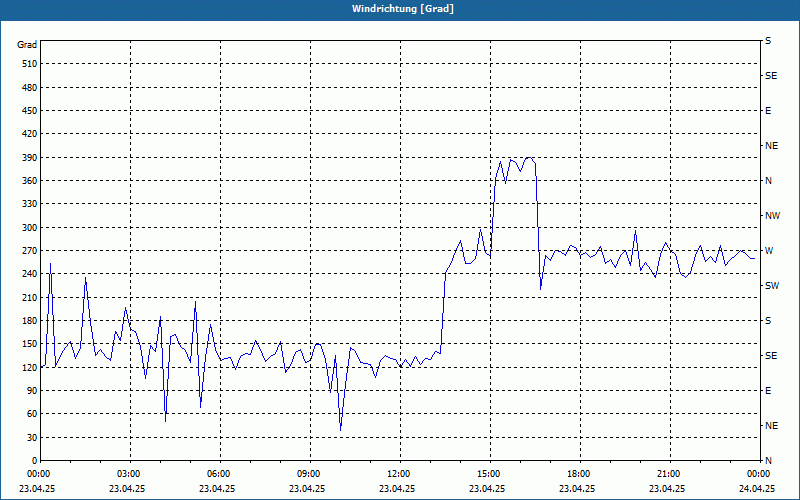This screenshot has width=800, height=500.
Task: Select the "18:00" time axis label
Action: (580, 474)
